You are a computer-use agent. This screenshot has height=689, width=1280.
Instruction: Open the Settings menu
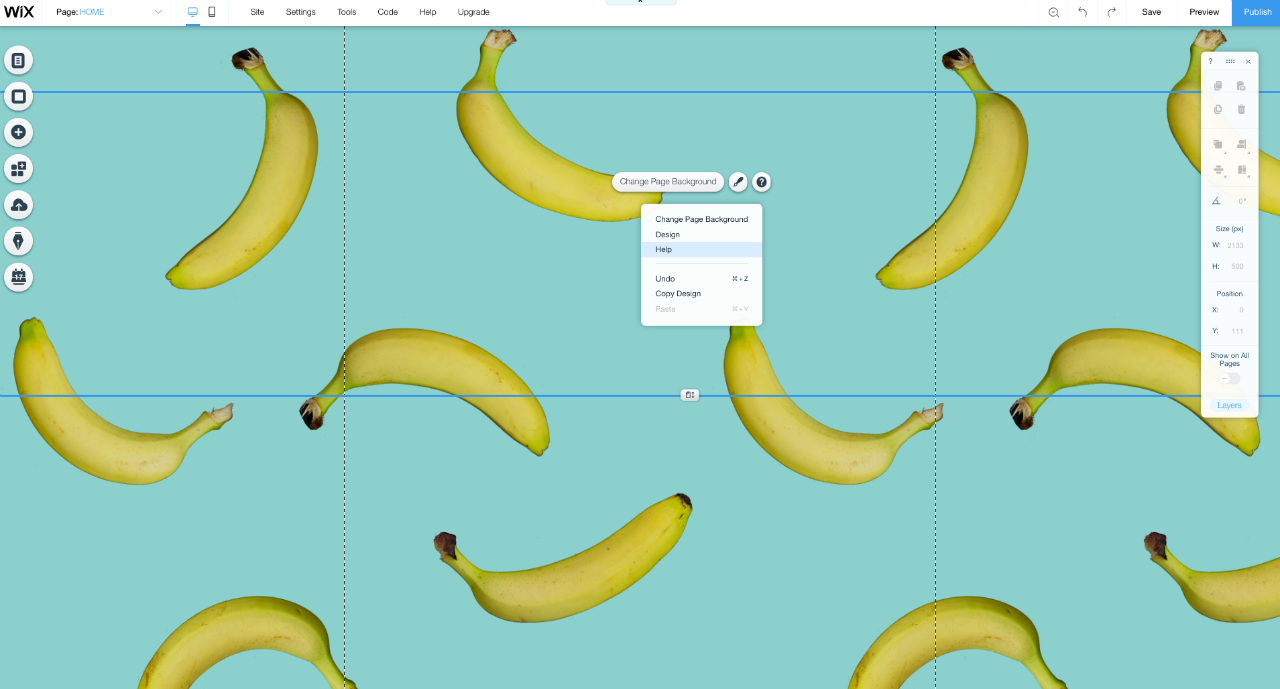pos(300,12)
